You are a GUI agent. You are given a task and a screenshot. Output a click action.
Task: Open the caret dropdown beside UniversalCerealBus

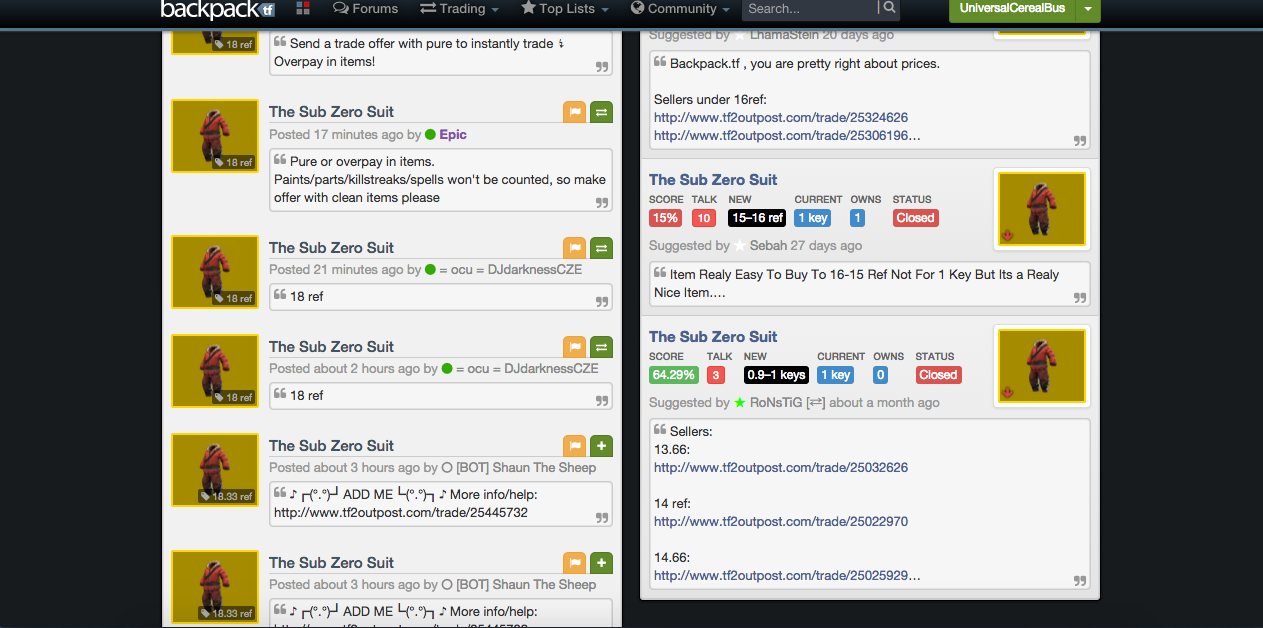(1088, 9)
